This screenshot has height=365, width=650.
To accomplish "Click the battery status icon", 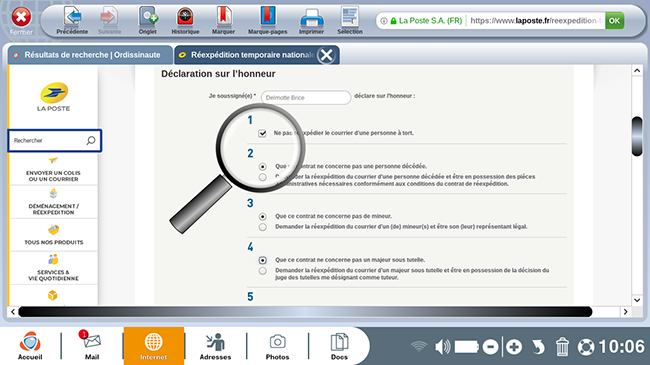I will point(467,347).
